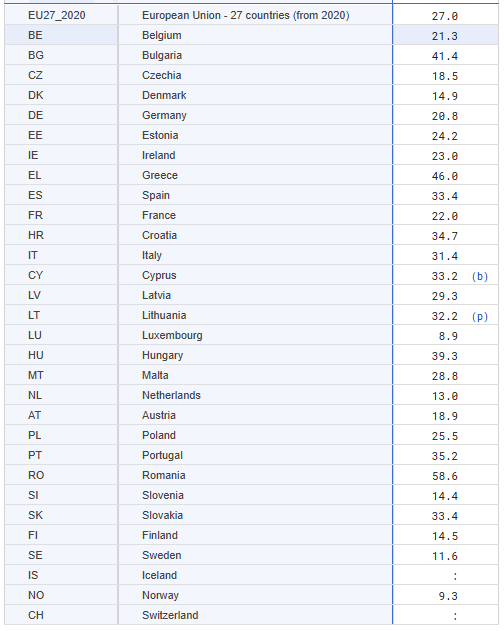Click the HR code for Croatia
Image resolution: width=504 pixels, height=631 pixels.
35,235
